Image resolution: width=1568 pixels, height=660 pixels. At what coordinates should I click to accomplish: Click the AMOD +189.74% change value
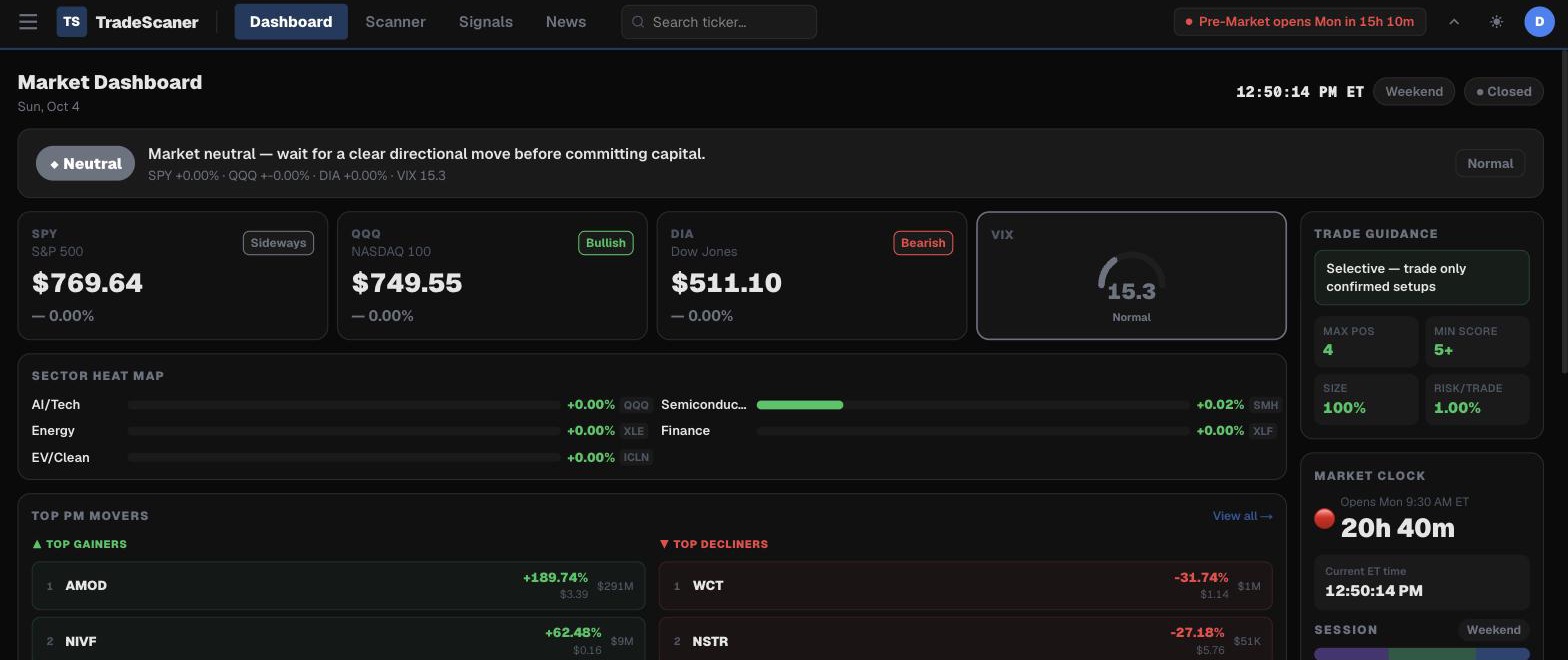[x=555, y=578]
